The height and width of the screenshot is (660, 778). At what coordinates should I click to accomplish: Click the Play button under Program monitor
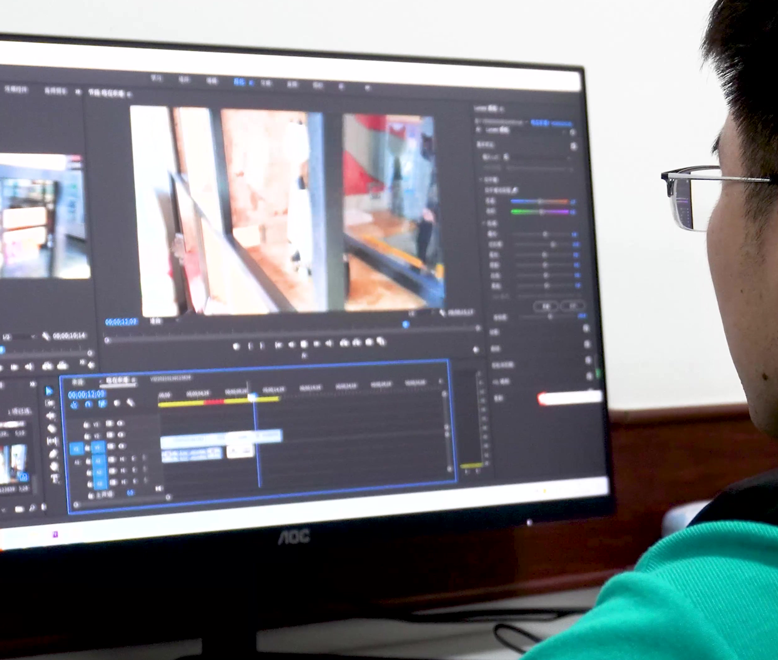coord(303,345)
